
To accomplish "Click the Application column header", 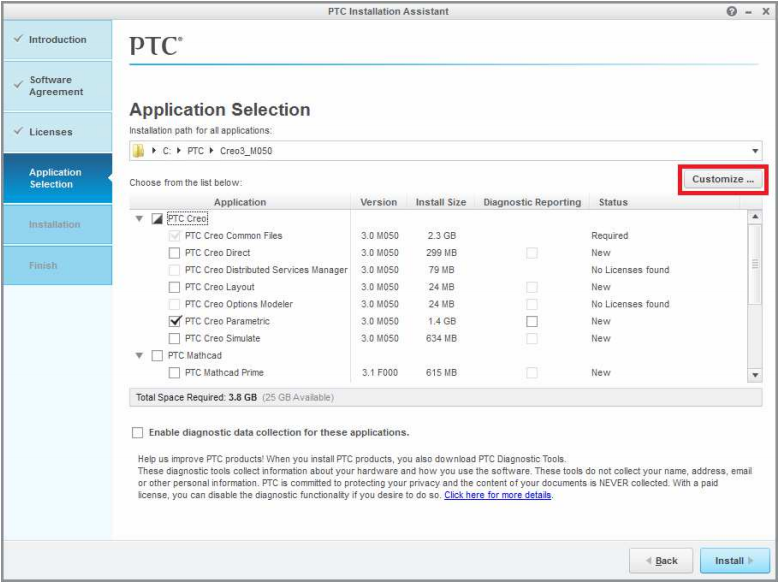I will (x=240, y=202).
